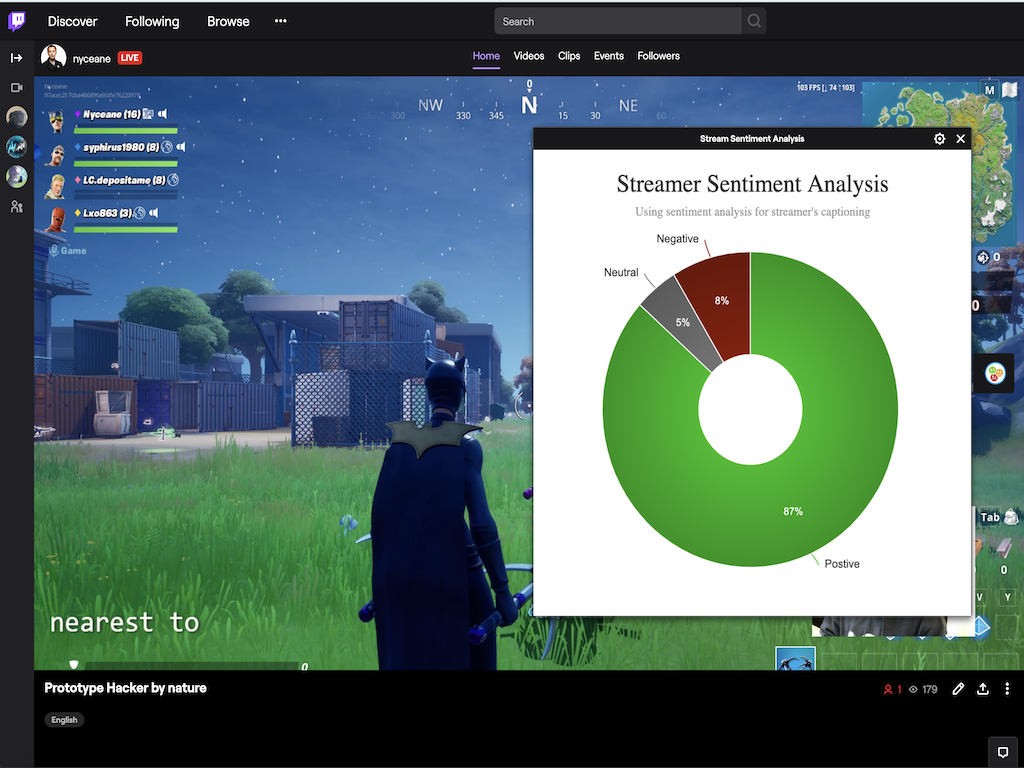Select the Home channel tab
The image size is (1024, 768).
tap(486, 56)
